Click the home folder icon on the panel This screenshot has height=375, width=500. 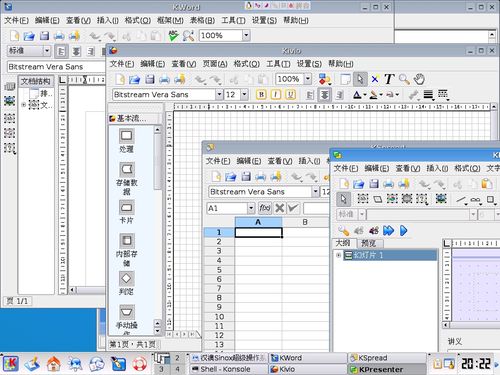click(x=53, y=363)
